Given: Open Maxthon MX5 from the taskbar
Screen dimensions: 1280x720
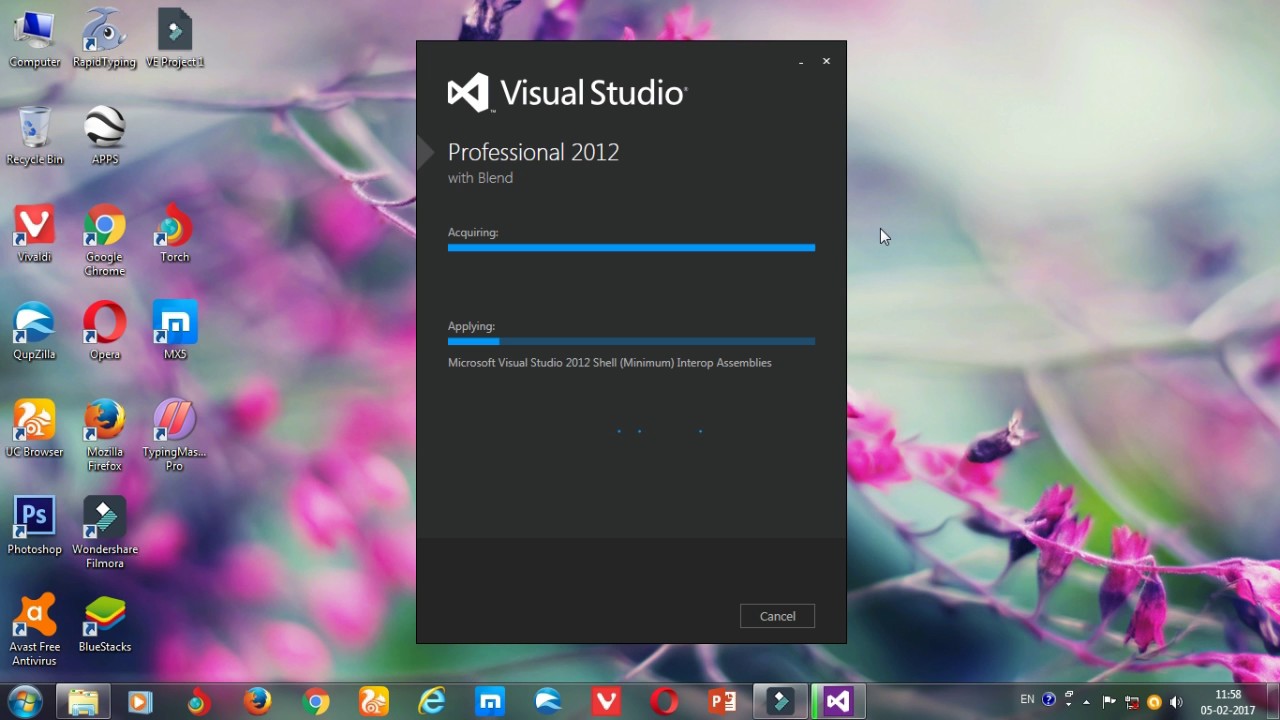Looking at the screenshot, I should click(x=490, y=702).
